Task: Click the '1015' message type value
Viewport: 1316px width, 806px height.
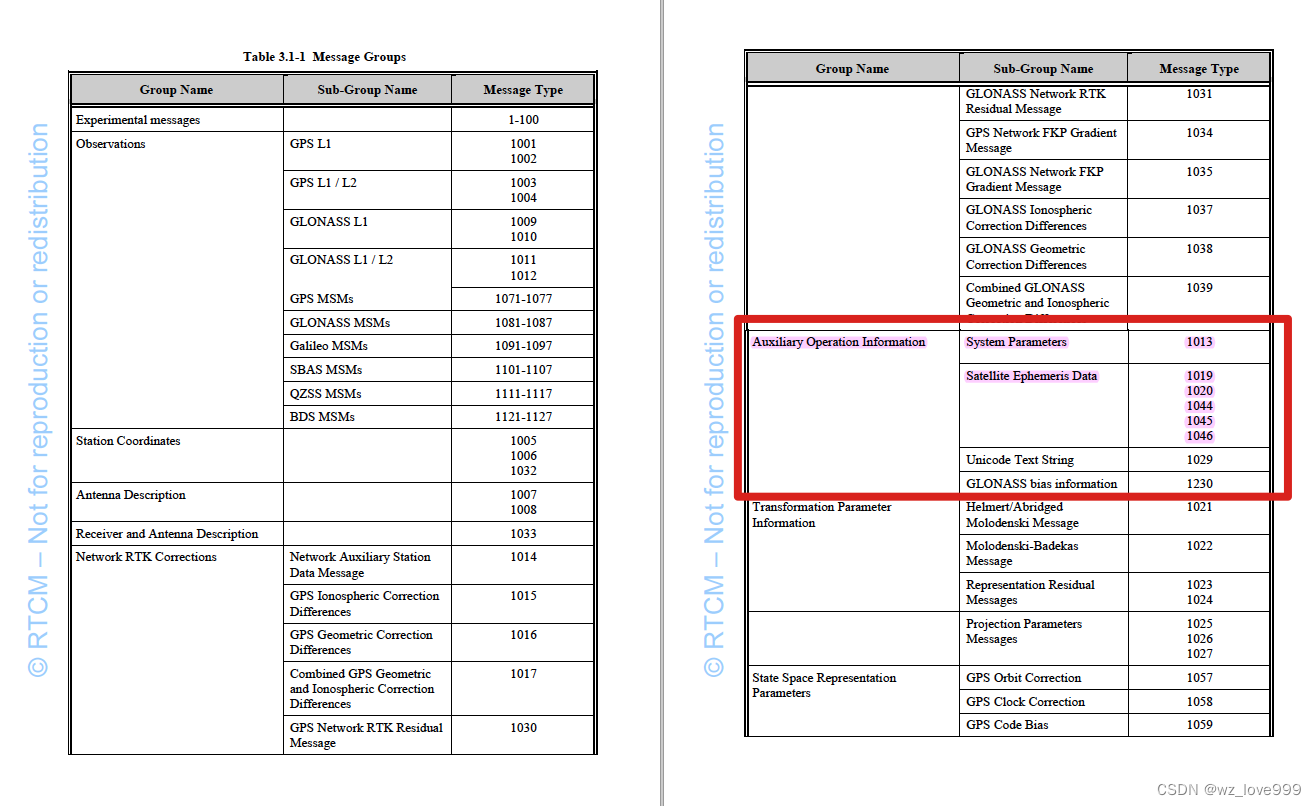Action: click(x=523, y=596)
